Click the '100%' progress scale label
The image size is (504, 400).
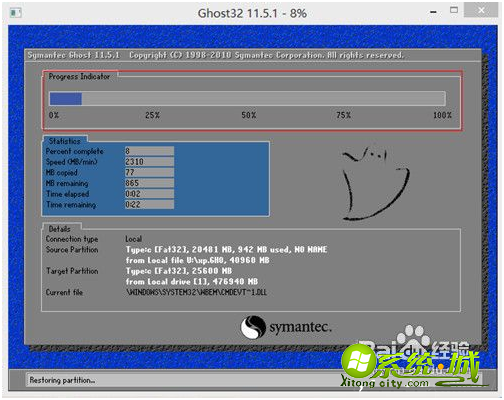pos(442,115)
